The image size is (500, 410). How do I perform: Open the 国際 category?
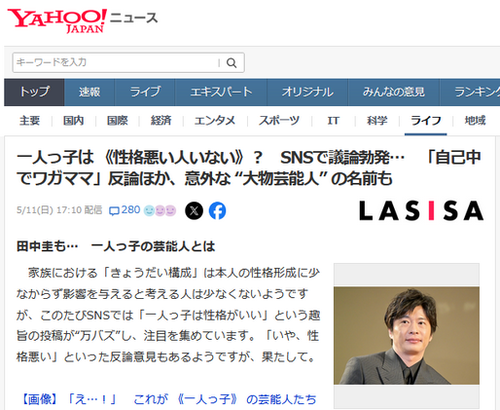[117, 120]
